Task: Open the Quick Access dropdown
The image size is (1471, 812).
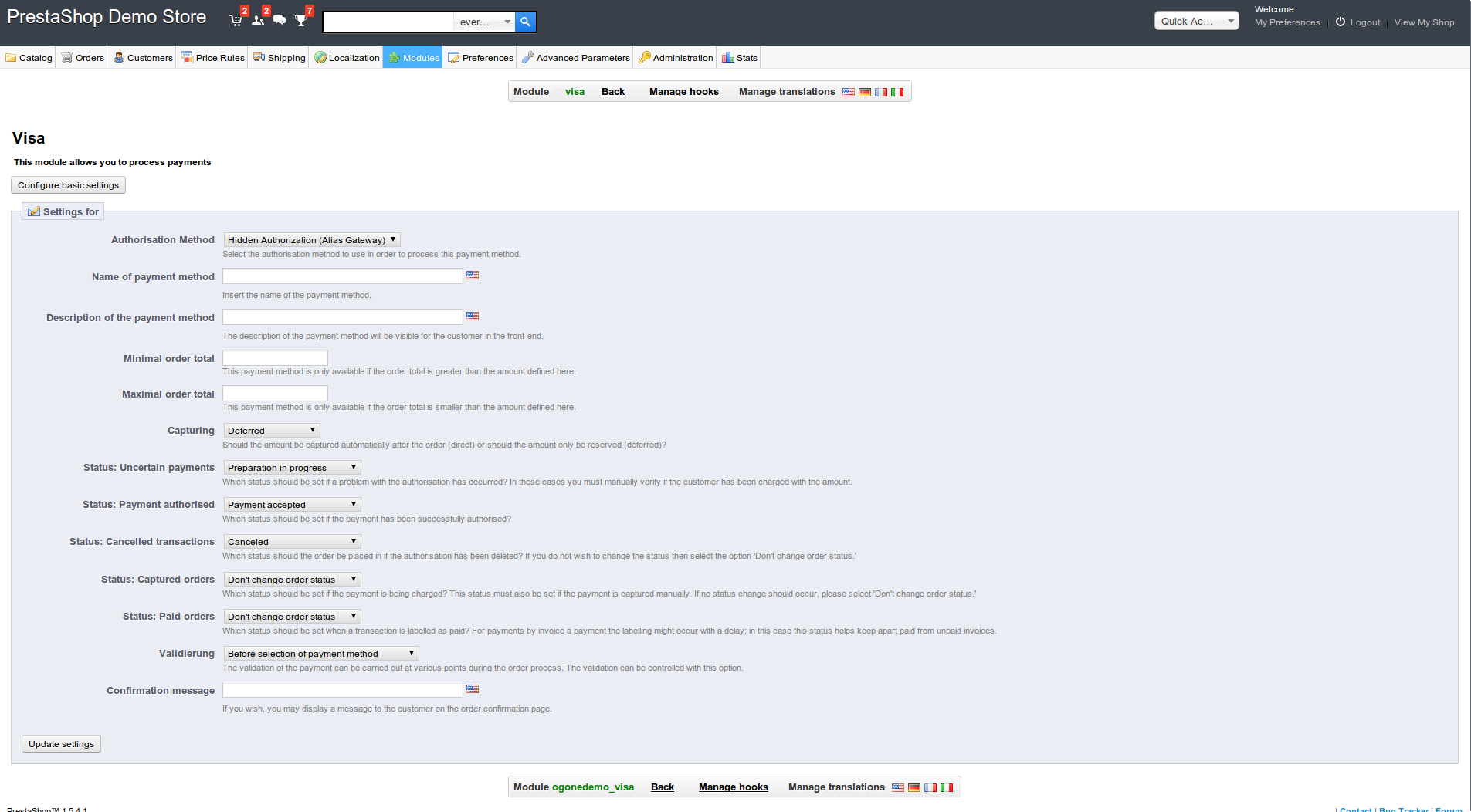Action: (x=1196, y=21)
